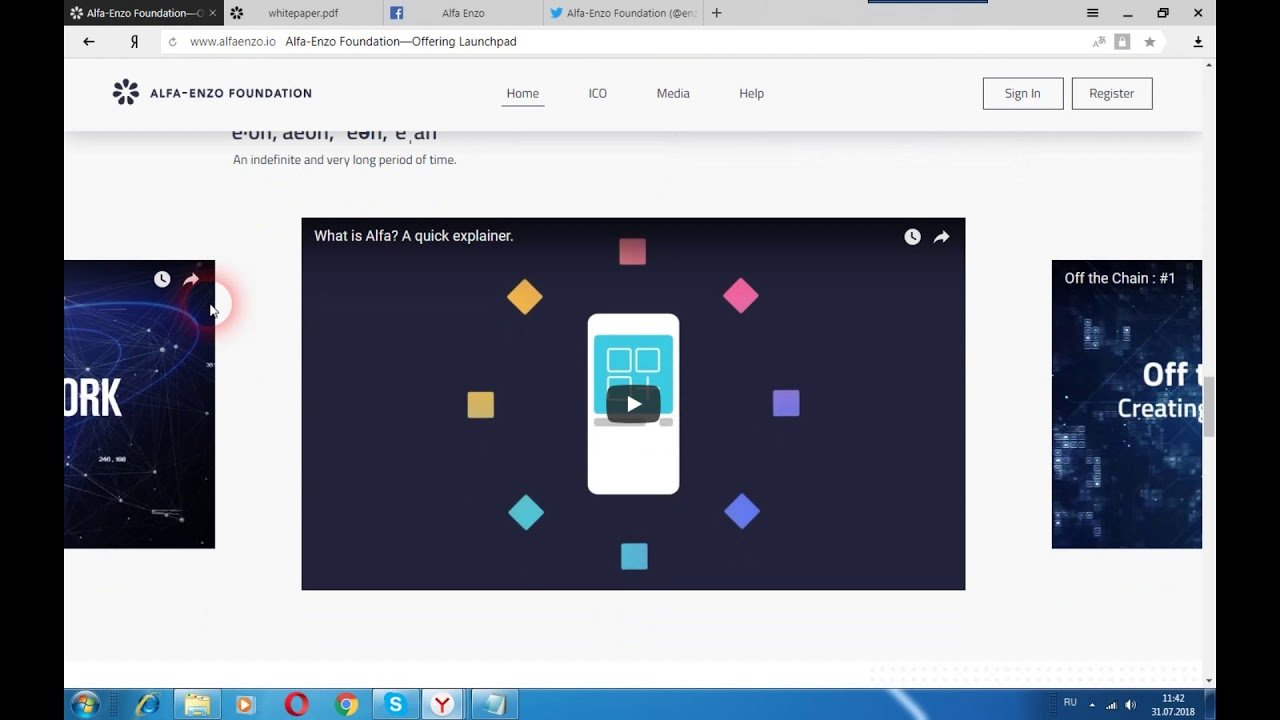1280x720 pixels.
Task: Switch to the Alfa Enzo Facebook tab
Action: click(463, 13)
